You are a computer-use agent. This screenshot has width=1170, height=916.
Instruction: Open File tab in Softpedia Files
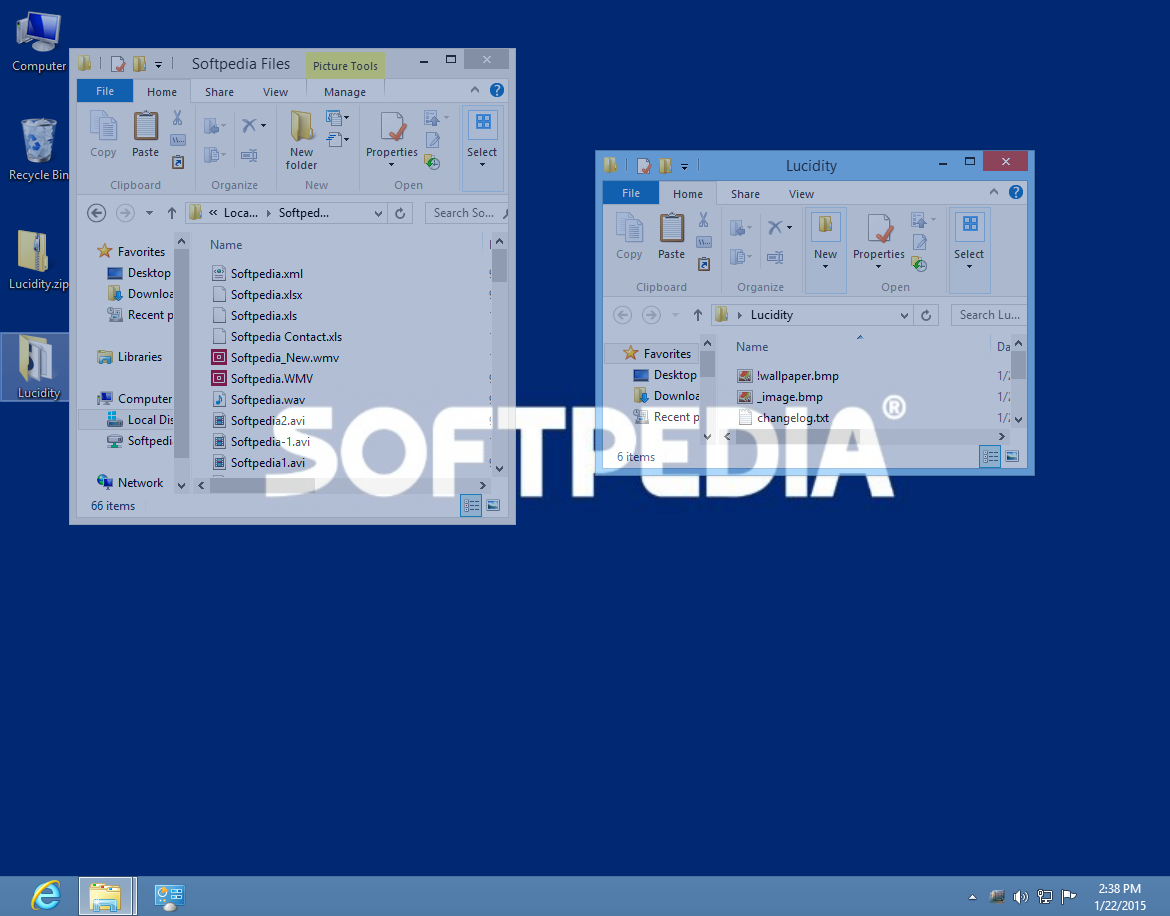point(105,91)
